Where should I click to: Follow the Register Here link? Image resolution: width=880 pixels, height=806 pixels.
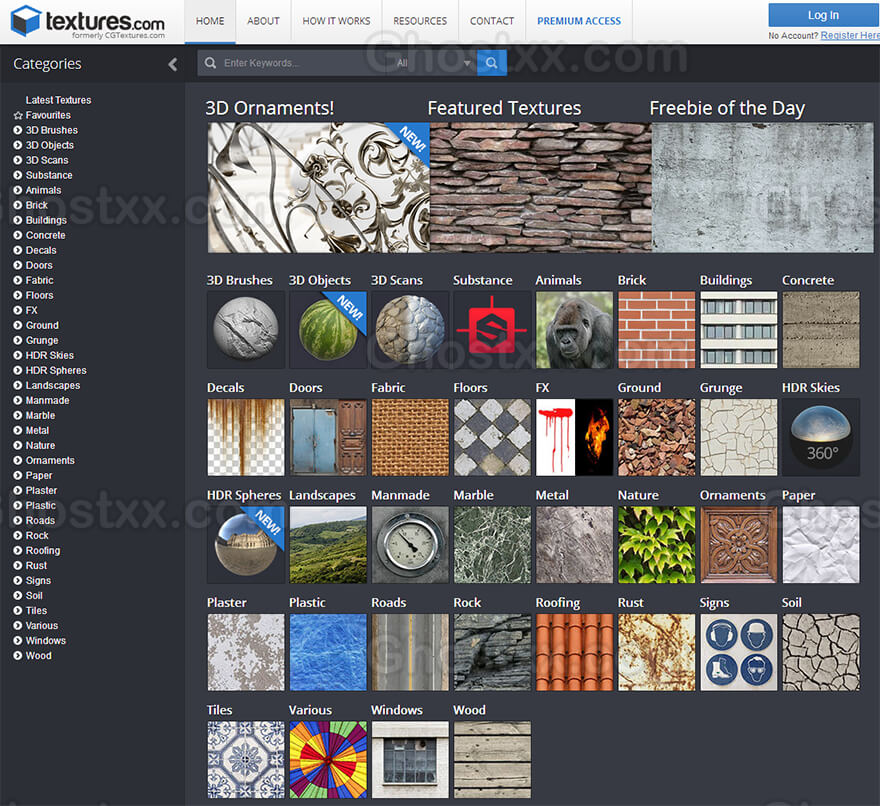[x=849, y=35]
